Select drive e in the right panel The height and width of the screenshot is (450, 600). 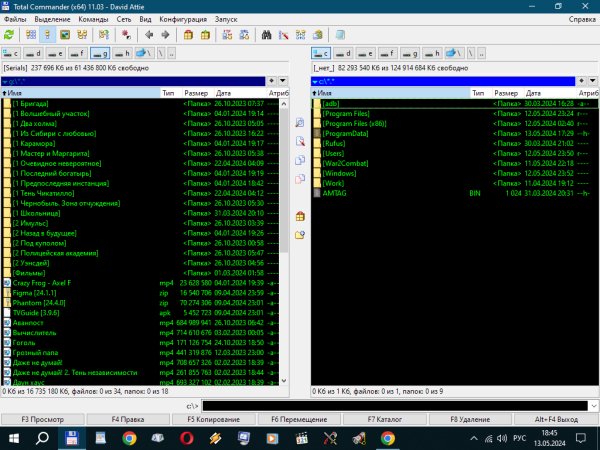[x=365, y=54]
